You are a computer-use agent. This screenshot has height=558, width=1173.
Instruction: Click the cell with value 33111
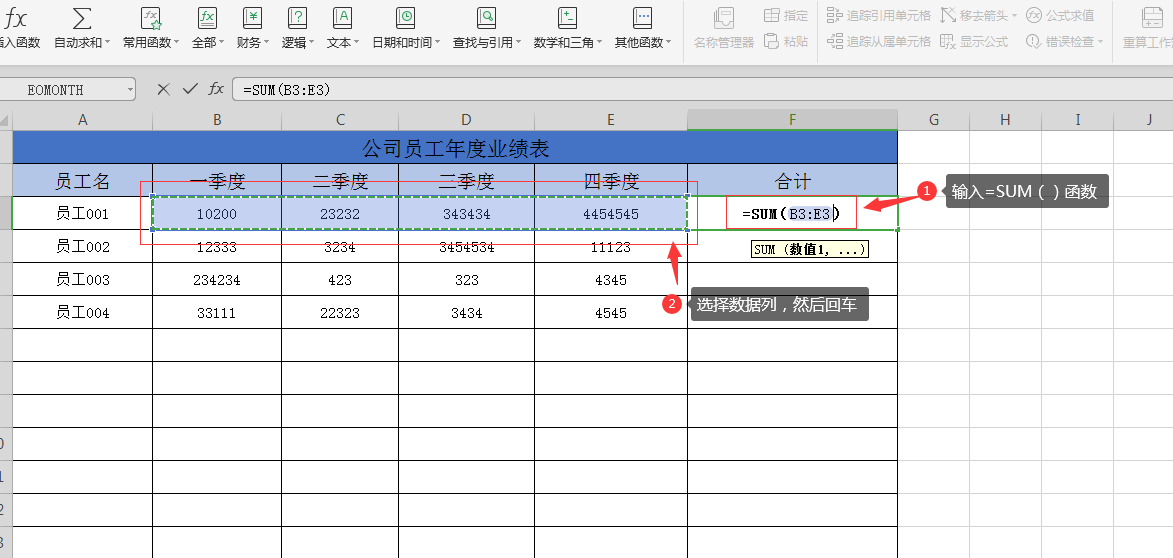(217, 312)
